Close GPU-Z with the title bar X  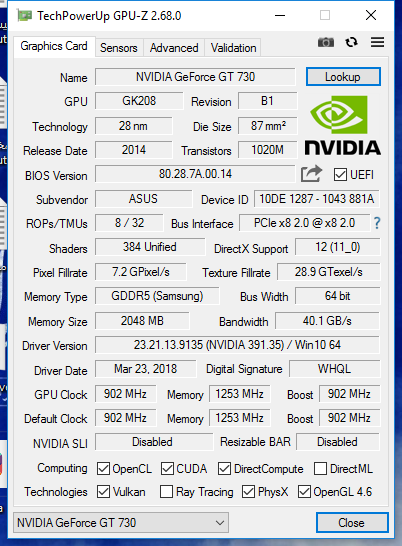(x=371, y=15)
